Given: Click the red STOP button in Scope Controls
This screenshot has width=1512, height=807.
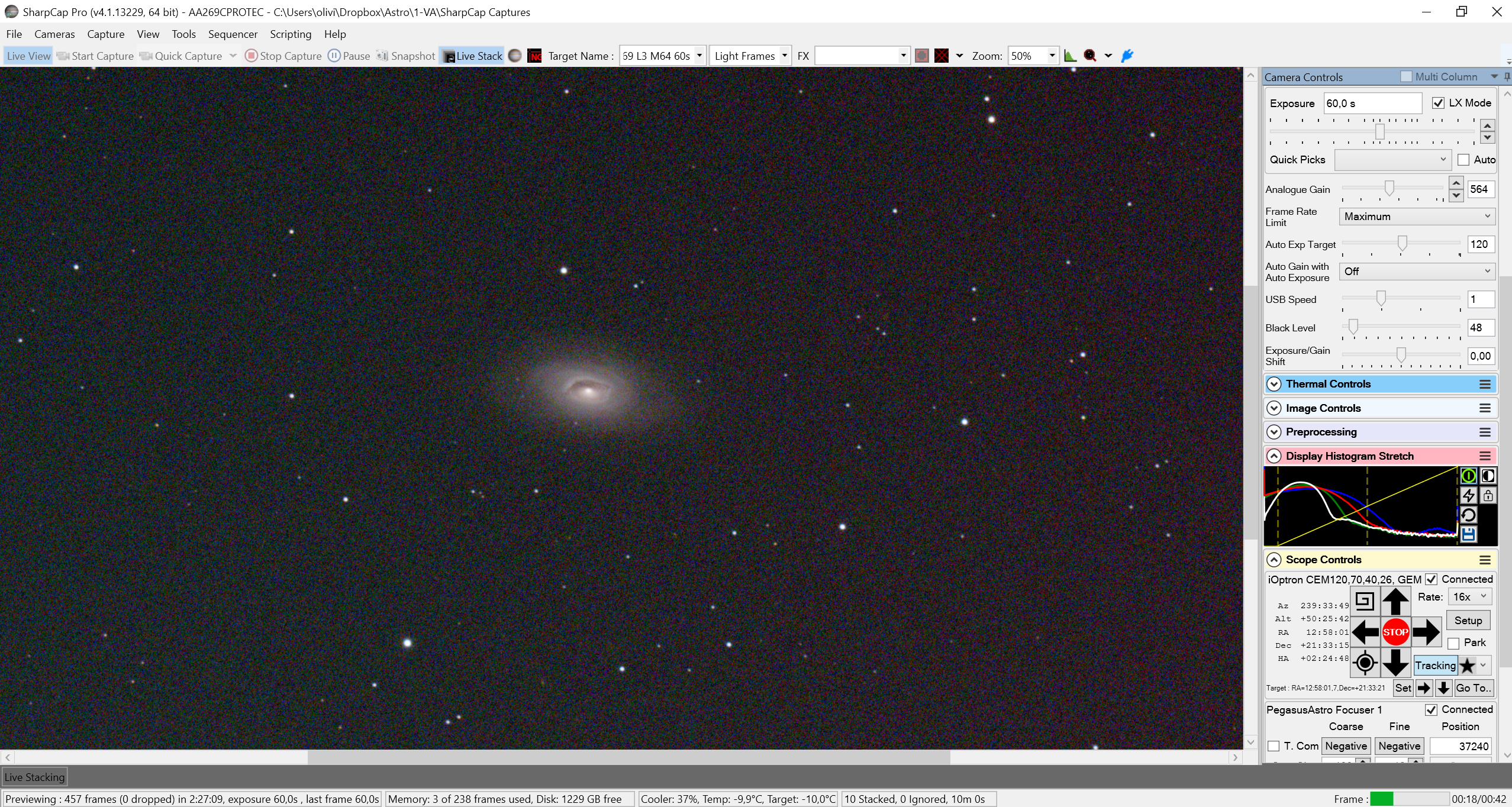Looking at the screenshot, I should (x=1395, y=632).
